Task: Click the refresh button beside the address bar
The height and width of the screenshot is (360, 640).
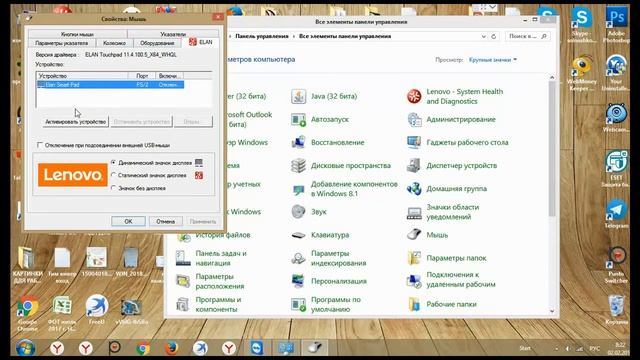Action: [x=493, y=36]
